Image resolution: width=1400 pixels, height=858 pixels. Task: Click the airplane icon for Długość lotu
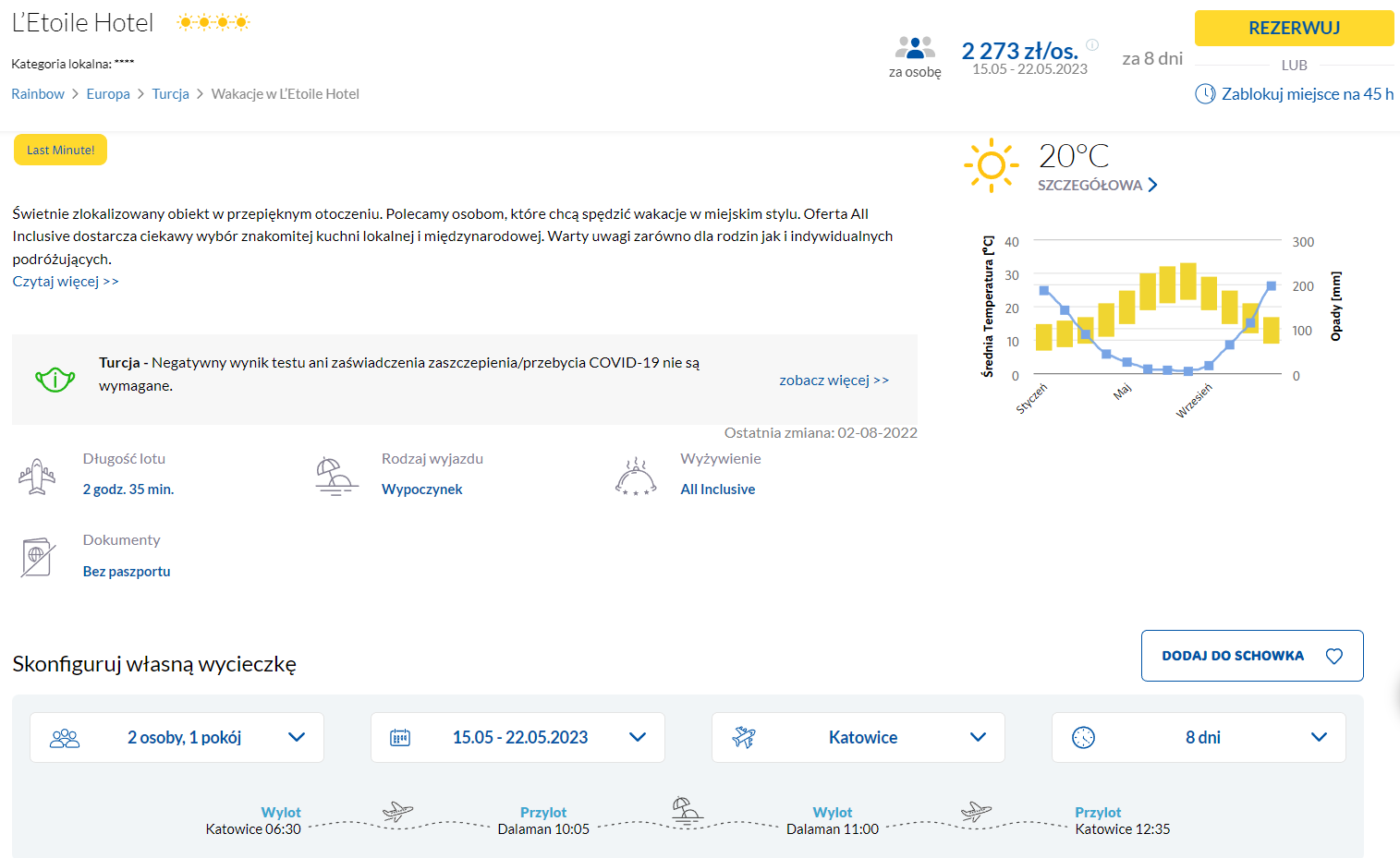pos(37,477)
